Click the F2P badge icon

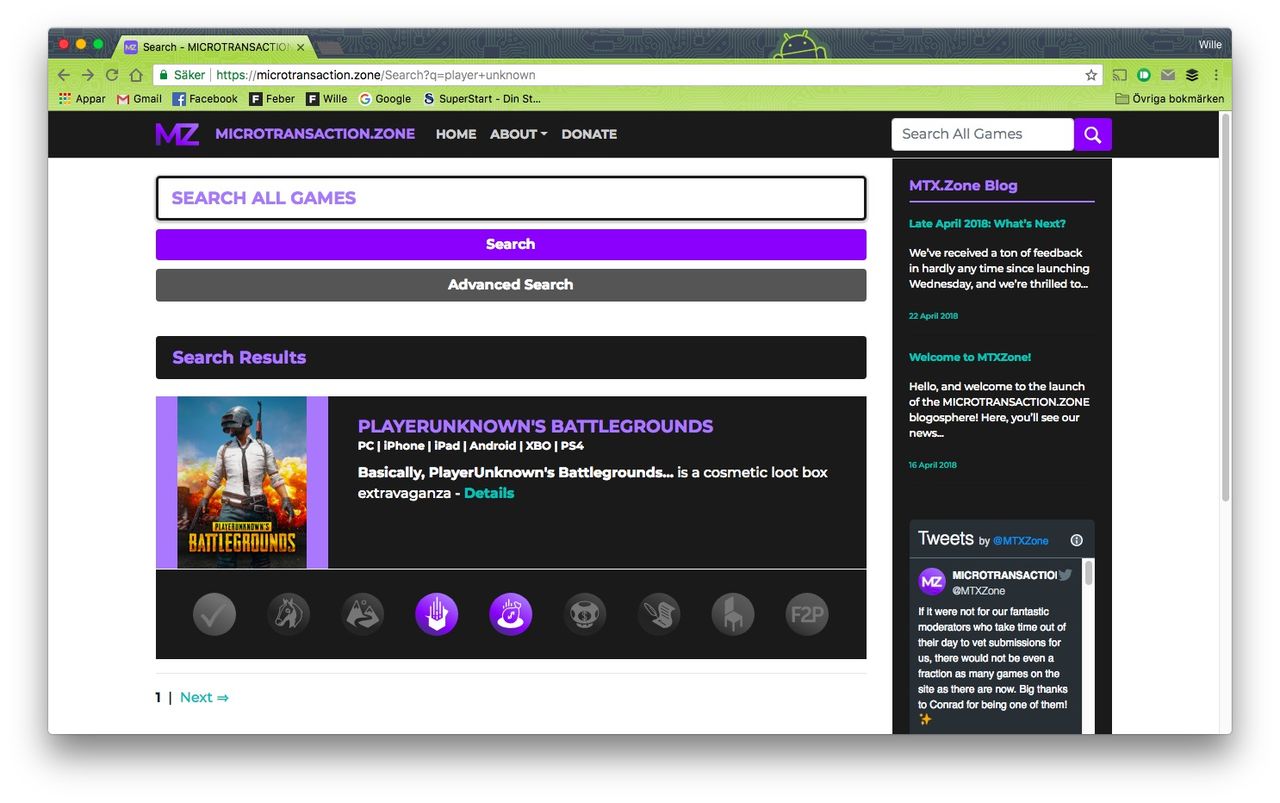807,614
